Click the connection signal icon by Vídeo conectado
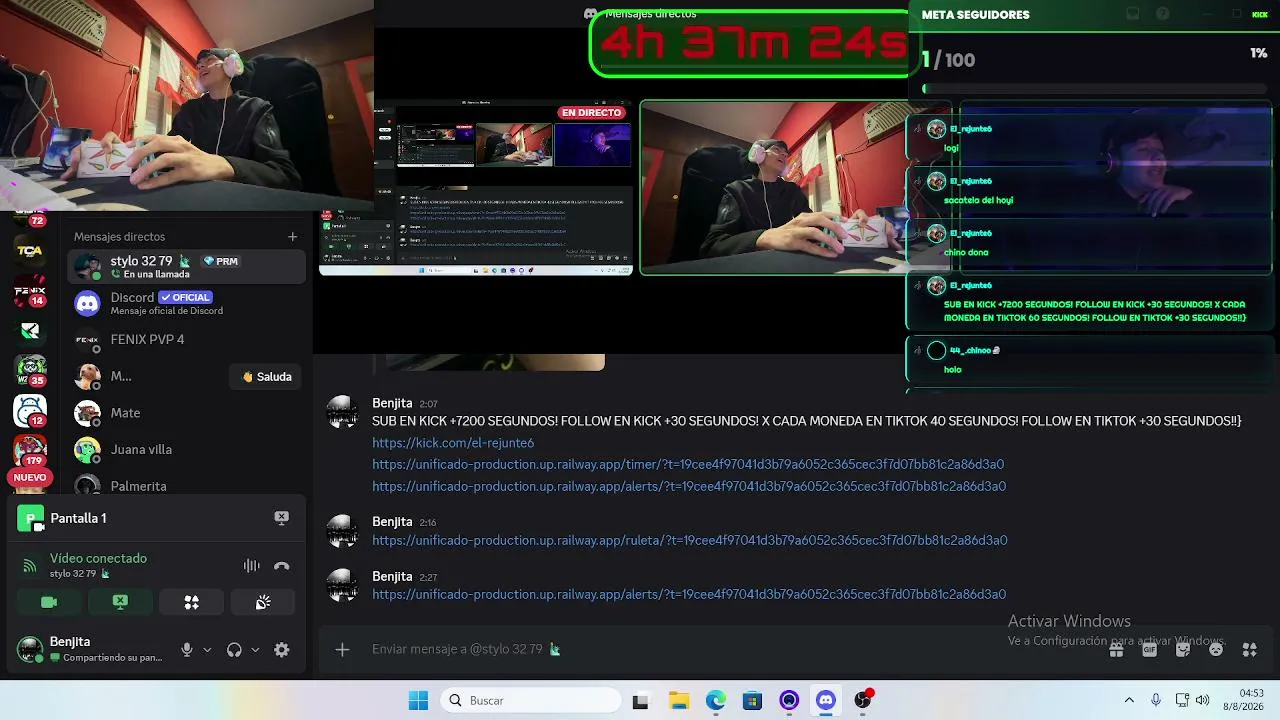1280x720 pixels. 30,566
